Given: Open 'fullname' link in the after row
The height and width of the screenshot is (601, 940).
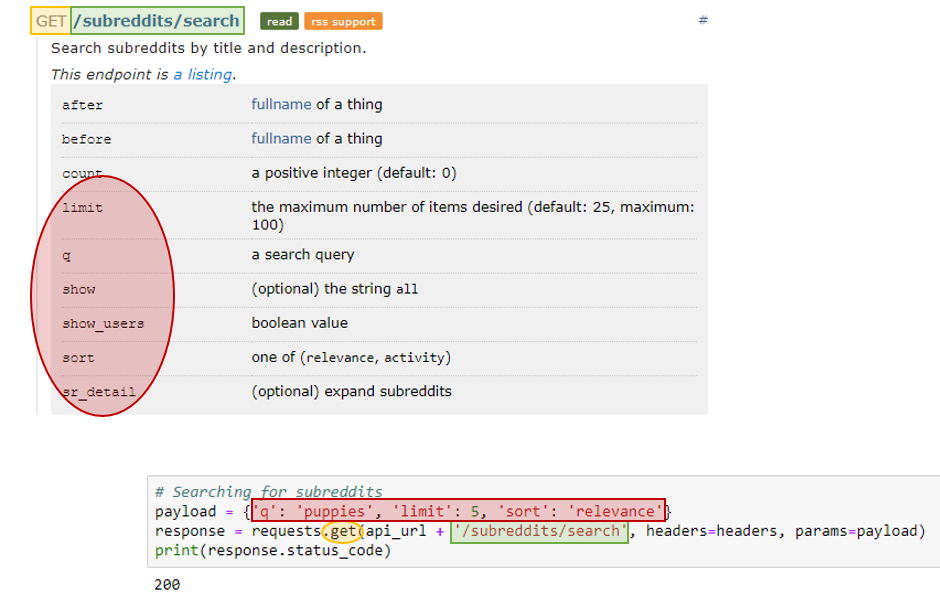Looking at the screenshot, I should pos(281,104).
